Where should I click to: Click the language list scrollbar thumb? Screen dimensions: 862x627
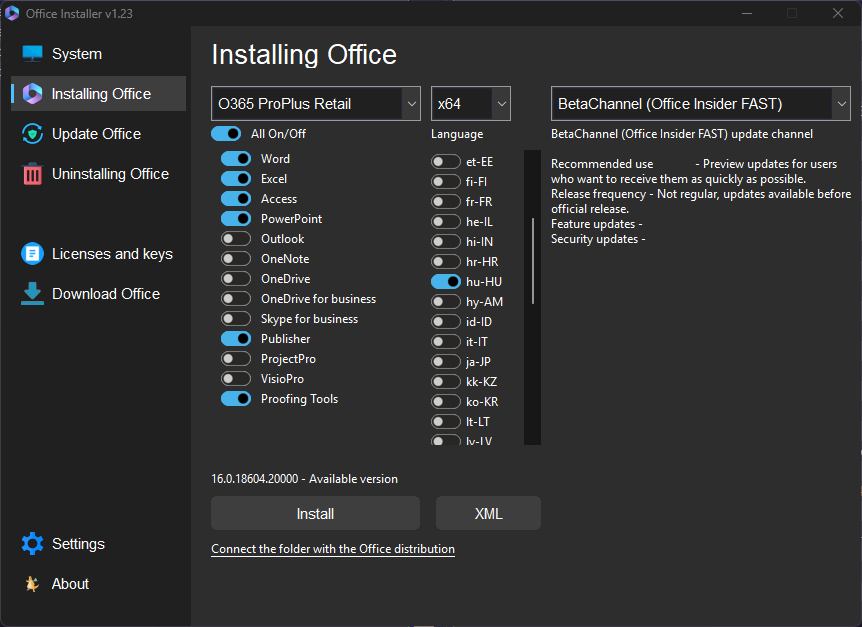tap(533, 261)
